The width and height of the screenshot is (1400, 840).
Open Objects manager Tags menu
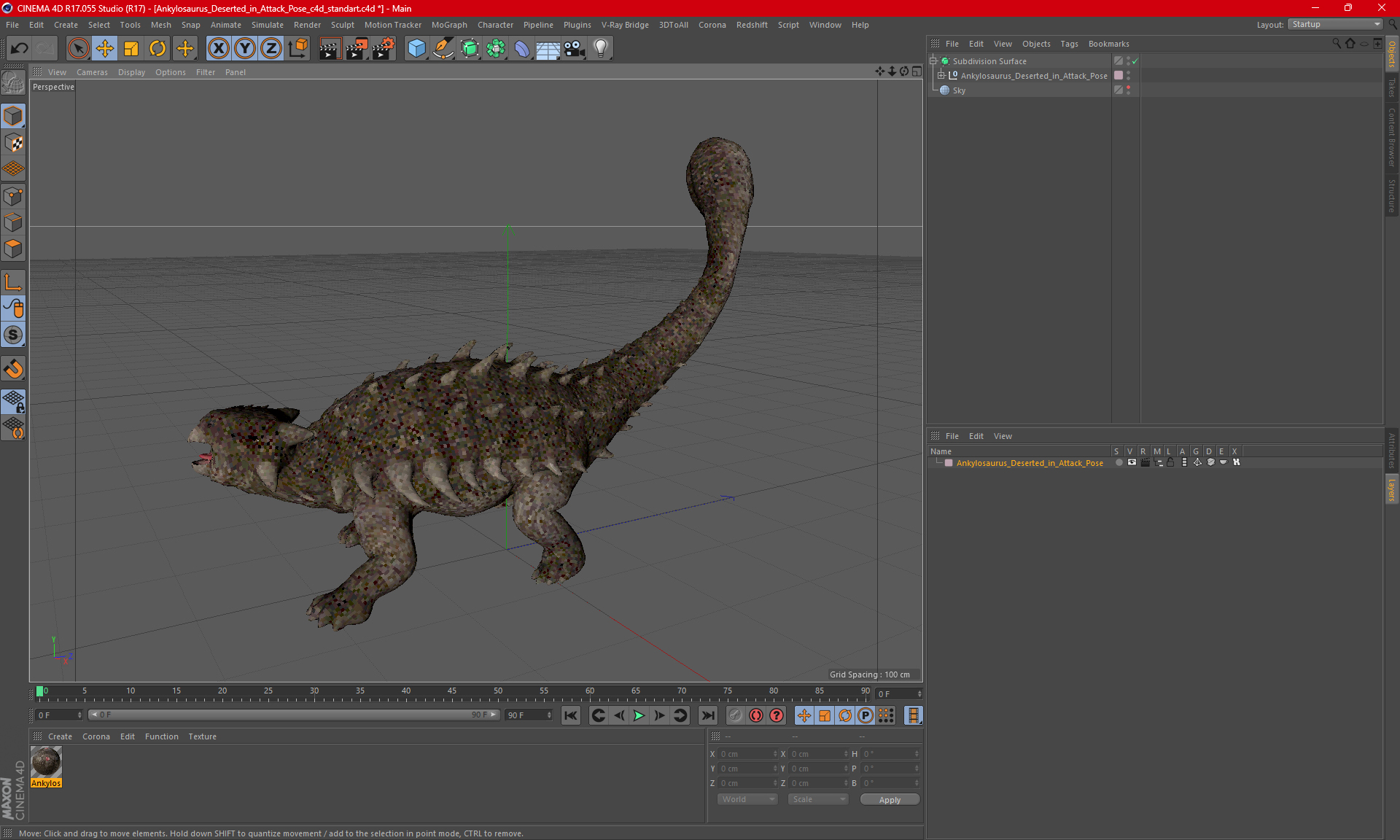click(1069, 44)
